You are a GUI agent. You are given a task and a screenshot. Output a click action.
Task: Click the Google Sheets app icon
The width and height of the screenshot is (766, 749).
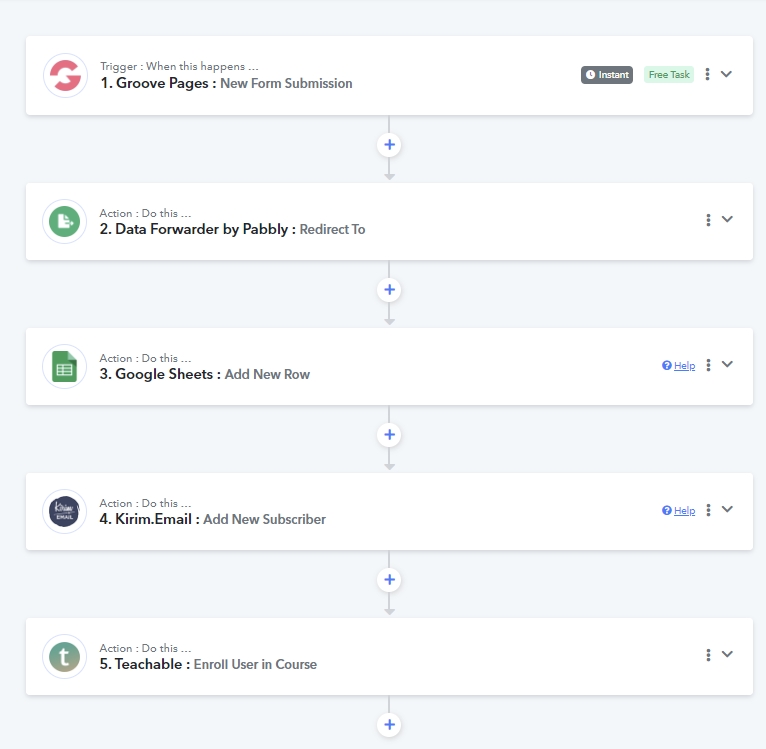click(x=64, y=366)
